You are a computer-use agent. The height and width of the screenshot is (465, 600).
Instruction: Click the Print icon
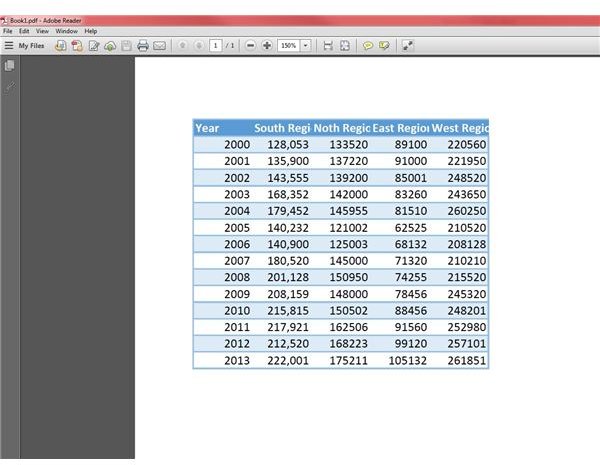click(143, 46)
